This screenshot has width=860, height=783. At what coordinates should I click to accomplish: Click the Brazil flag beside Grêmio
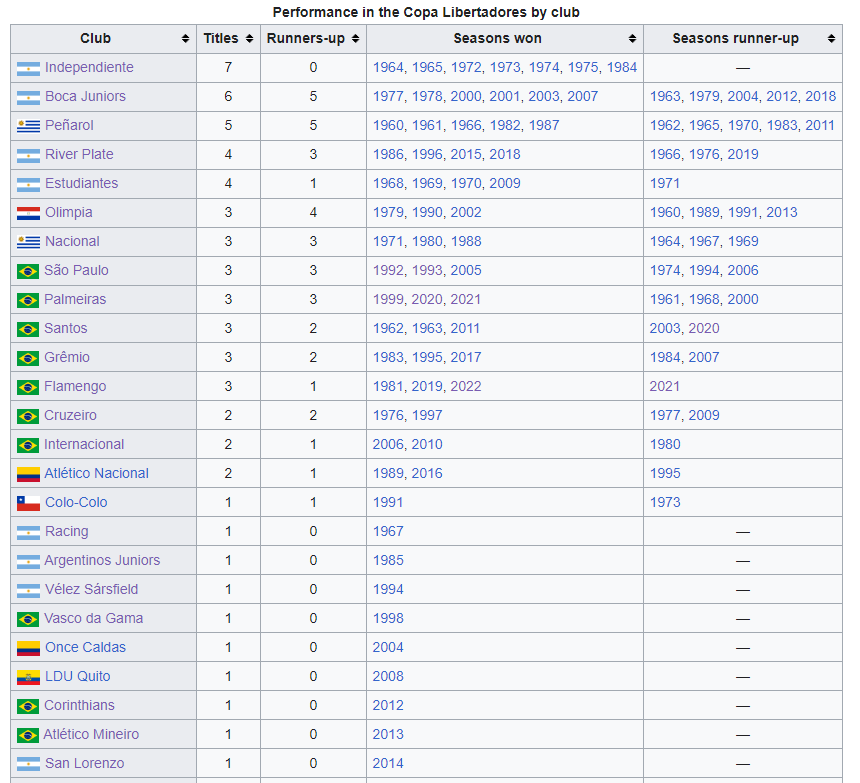[x=28, y=358]
